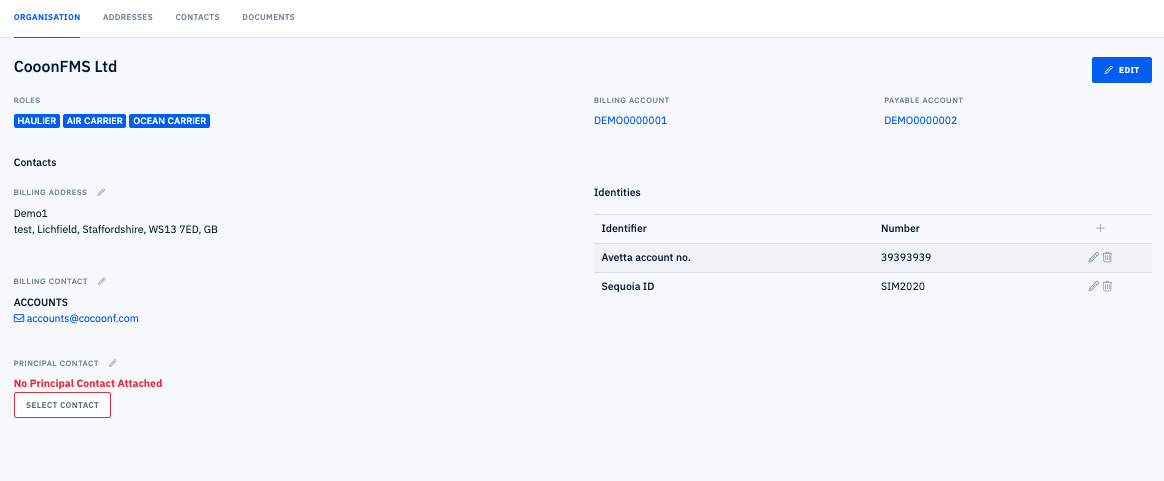Image resolution: width=1164 pixels, height=481 pixels.
Task: Click the Select Contact button
Action: tap(62, 405)
